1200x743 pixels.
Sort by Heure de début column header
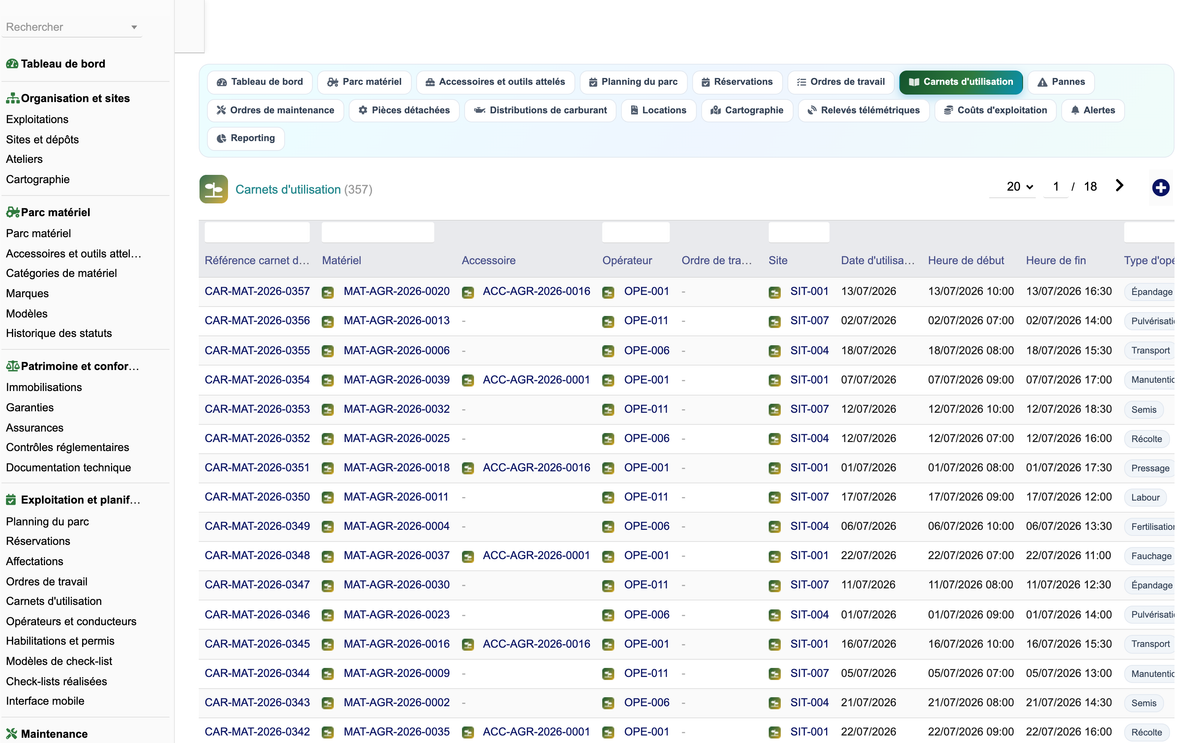[x=966, y=261]
